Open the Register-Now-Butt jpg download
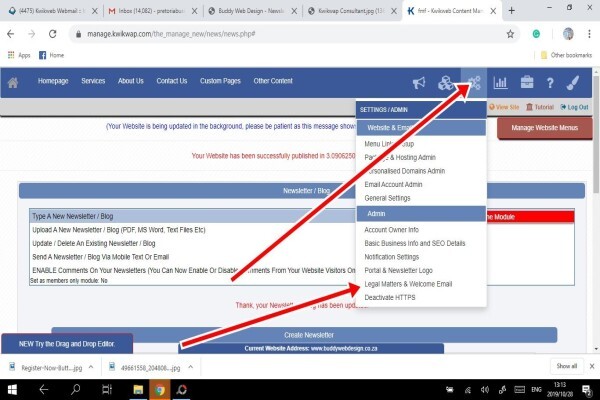This screenshot has width=600, height=400. coord(46,367)
